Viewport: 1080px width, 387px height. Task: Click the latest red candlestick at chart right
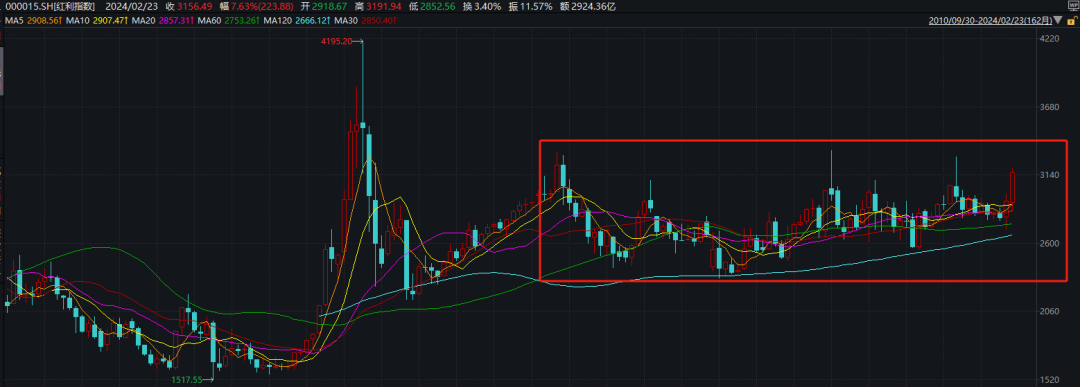coord(1012,187)
